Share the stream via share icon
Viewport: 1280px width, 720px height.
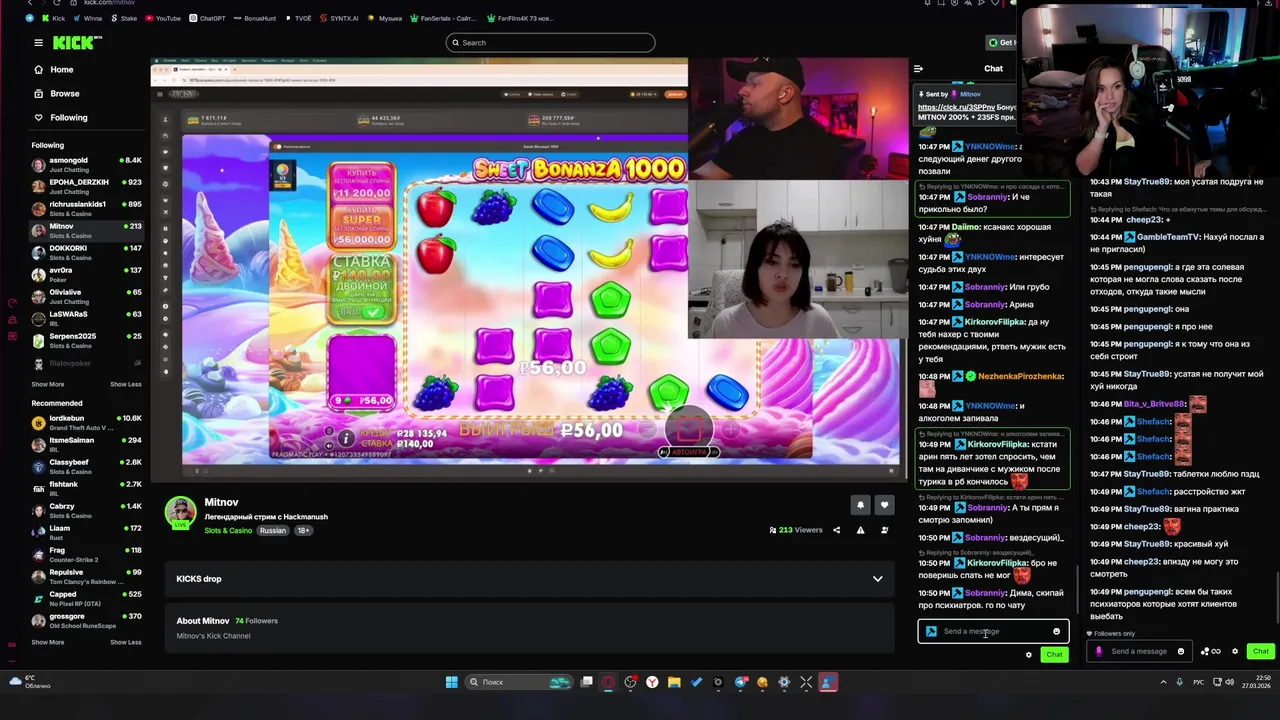click(836, 530)
